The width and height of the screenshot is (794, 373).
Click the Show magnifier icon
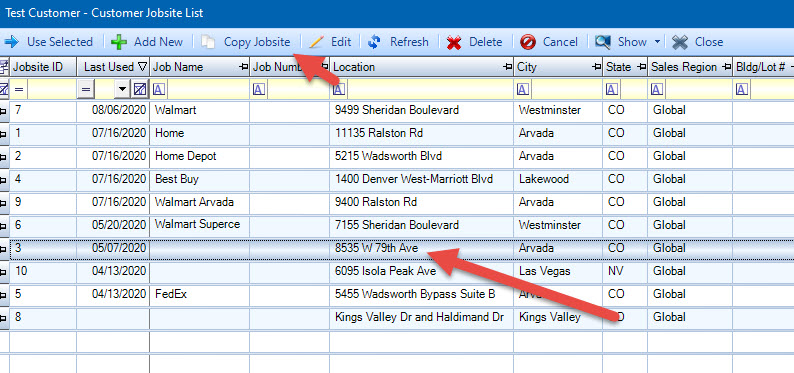[x=603, y=42]
